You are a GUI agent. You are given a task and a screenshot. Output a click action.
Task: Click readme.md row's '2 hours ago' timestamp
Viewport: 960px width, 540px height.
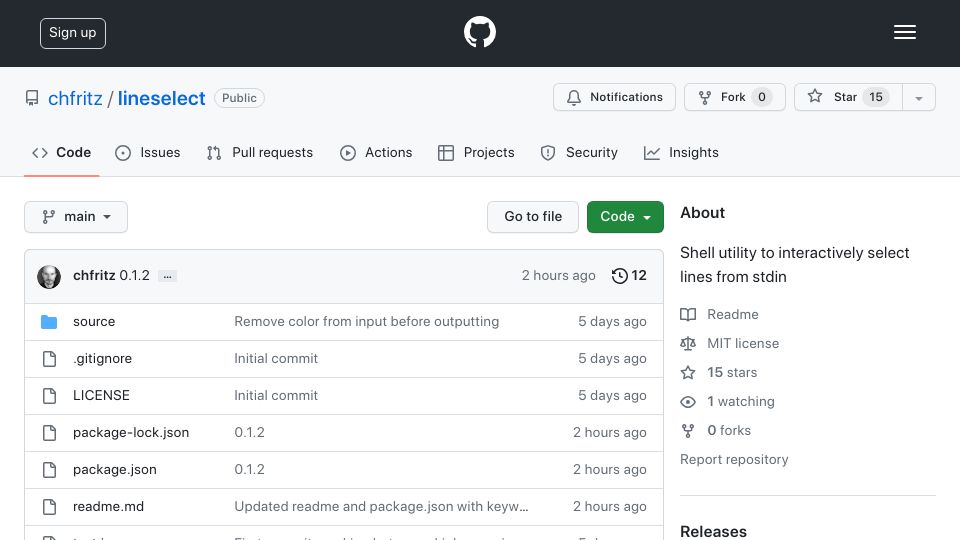[609, 506]
